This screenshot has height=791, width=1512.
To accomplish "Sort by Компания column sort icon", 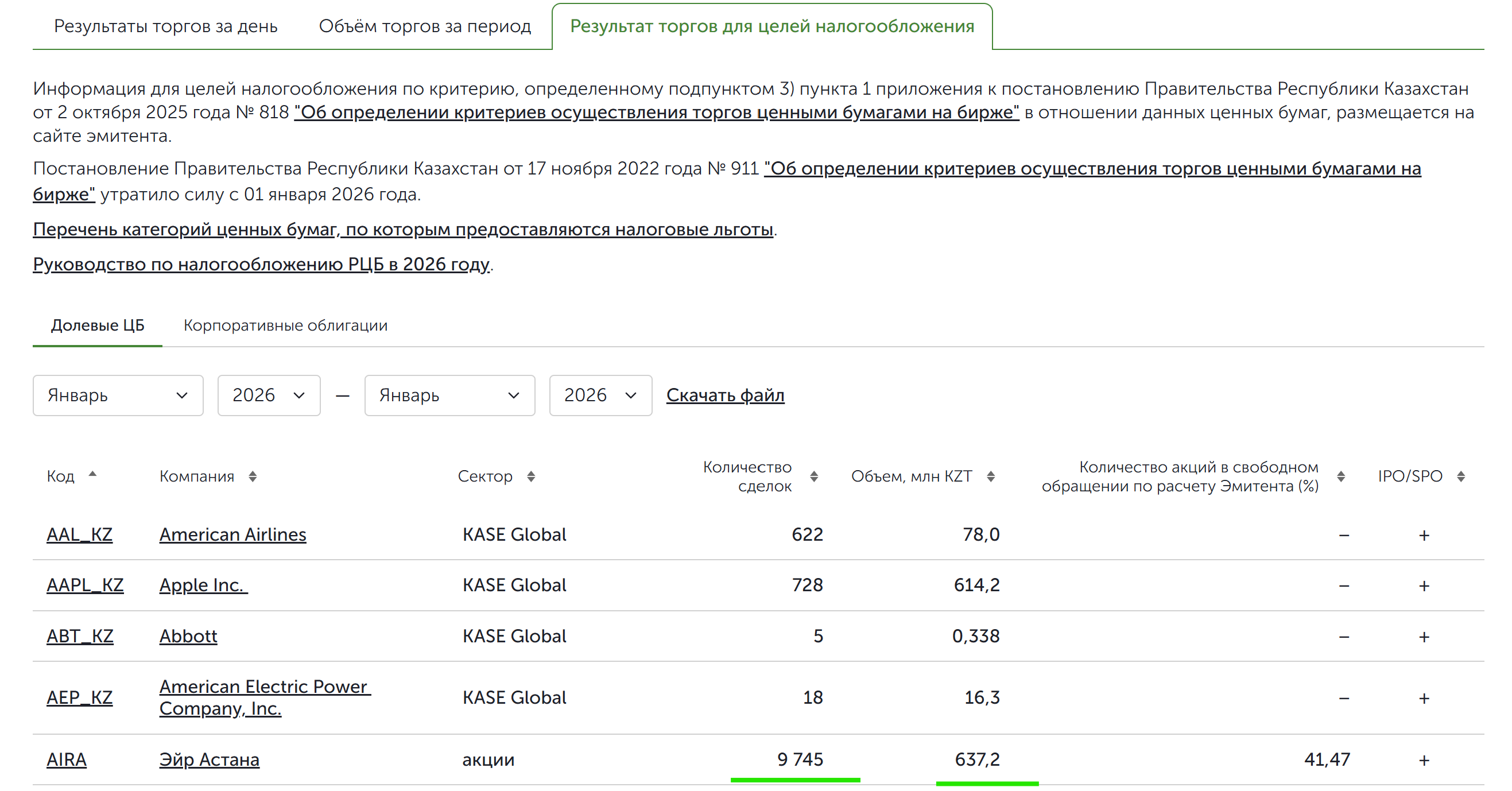I will (x=253, y=476).
